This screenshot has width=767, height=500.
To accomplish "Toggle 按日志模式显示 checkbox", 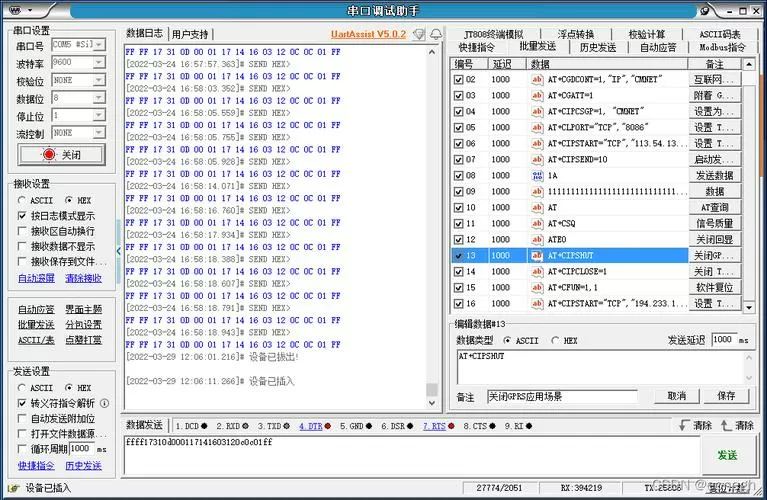I will (x=22, y=215).
